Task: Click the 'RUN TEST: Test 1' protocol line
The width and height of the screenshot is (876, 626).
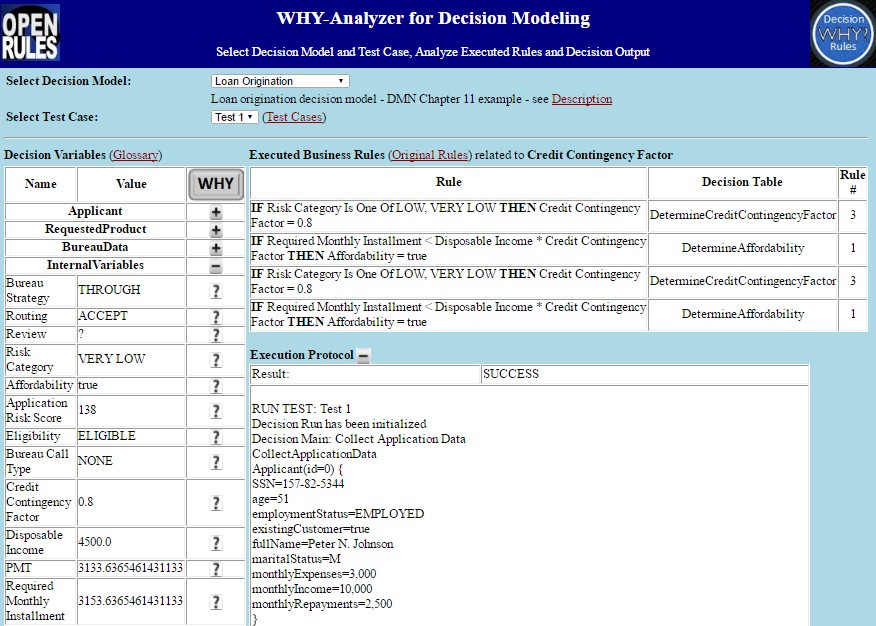Action: click(x=301, y=409)
